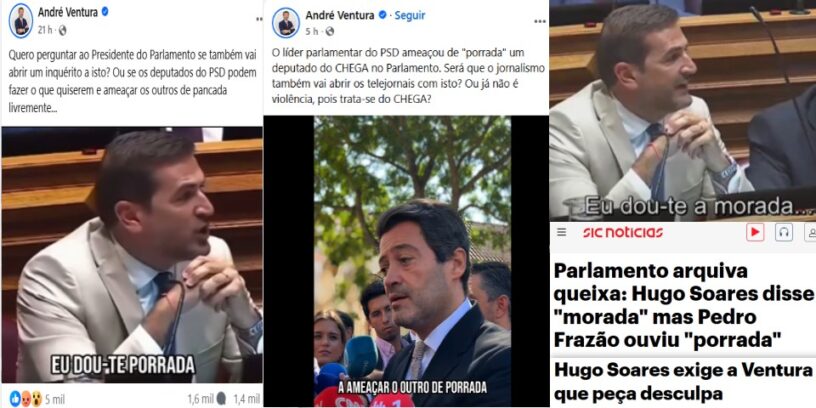Open André Ventura's profile picture in left post

pyautogui.click(x=21, y=21)
